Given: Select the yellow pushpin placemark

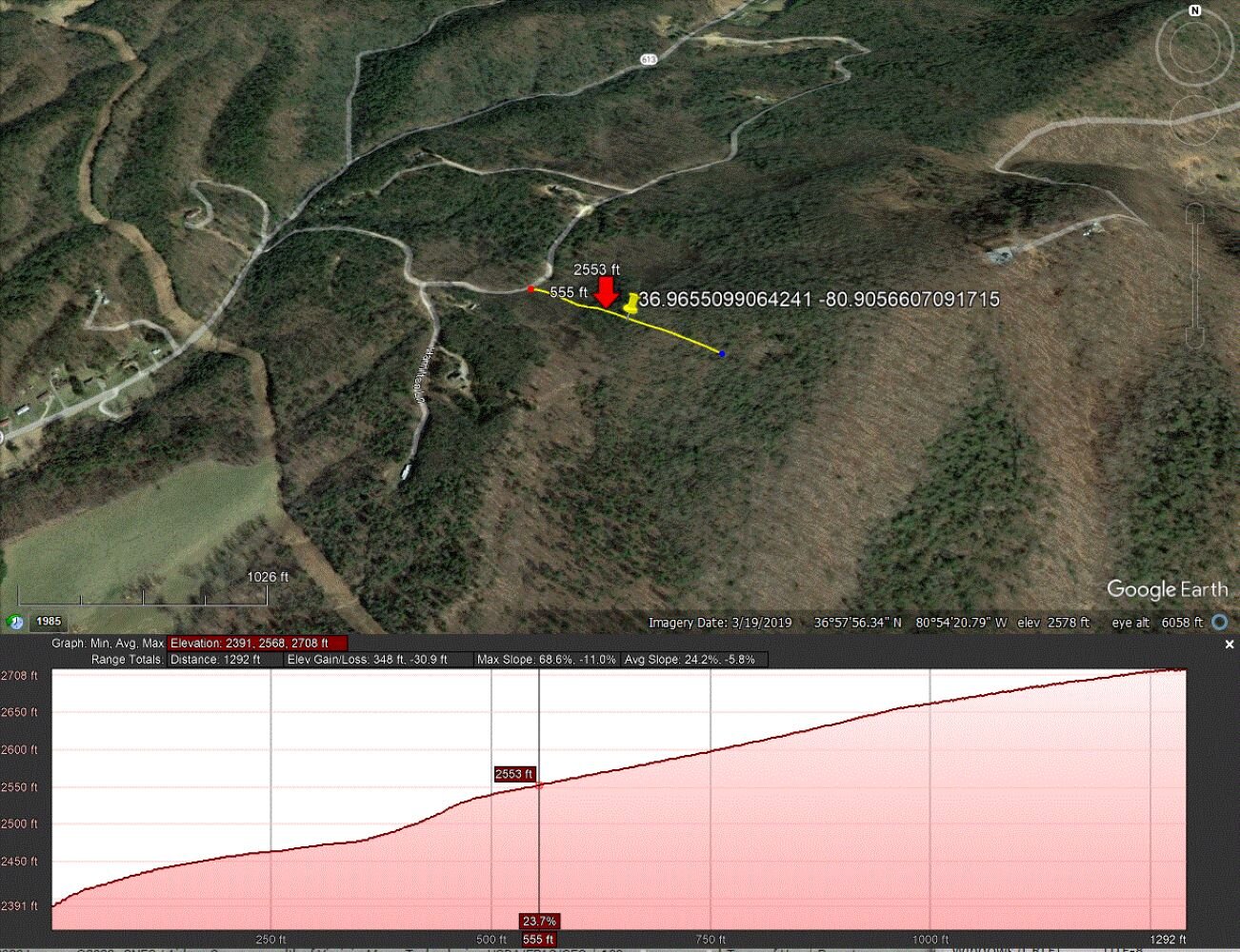Looking at the screenshot, I should point(630,304).
